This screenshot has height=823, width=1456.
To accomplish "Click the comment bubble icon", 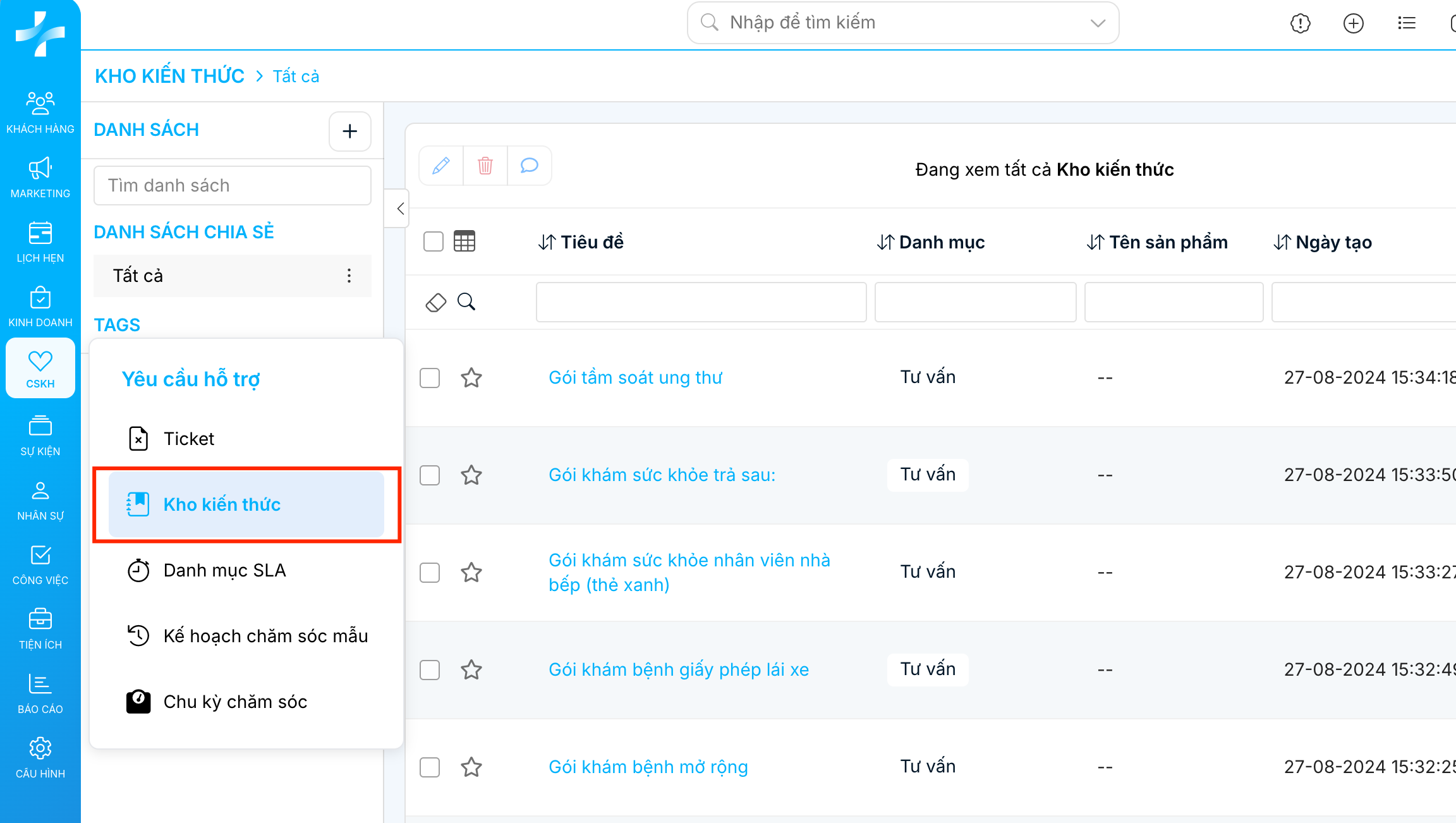I will tap(529, 166).
